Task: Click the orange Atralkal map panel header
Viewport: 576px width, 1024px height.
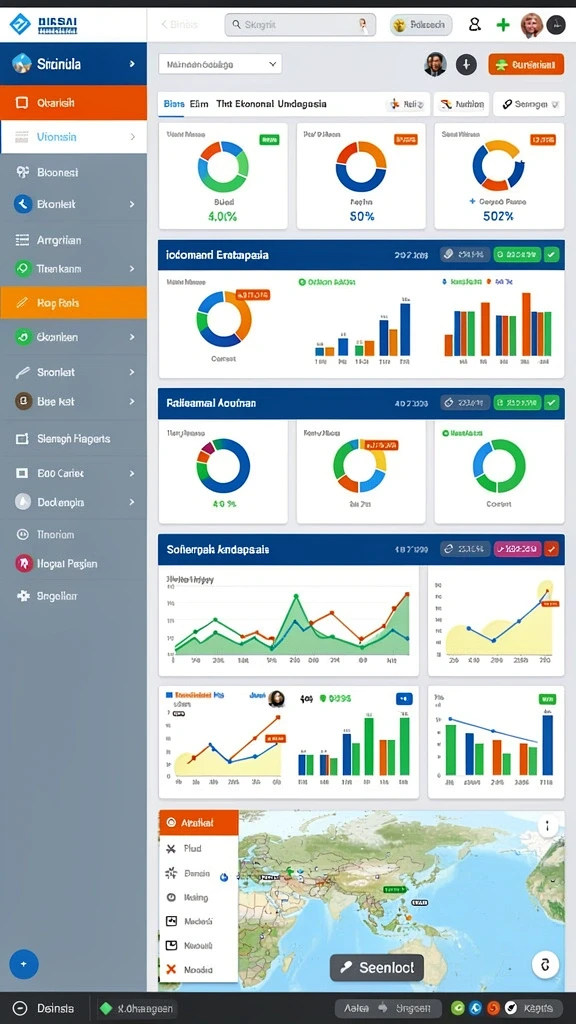Action: [199, 823]
